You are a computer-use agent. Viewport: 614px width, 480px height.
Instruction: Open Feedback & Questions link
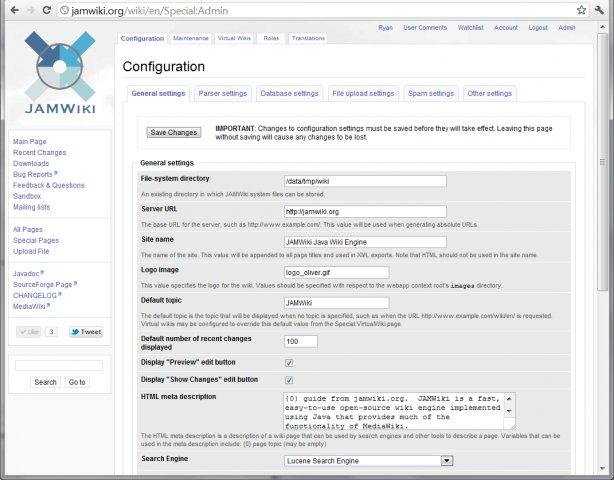pyautogui.click(x=49, y=185)
